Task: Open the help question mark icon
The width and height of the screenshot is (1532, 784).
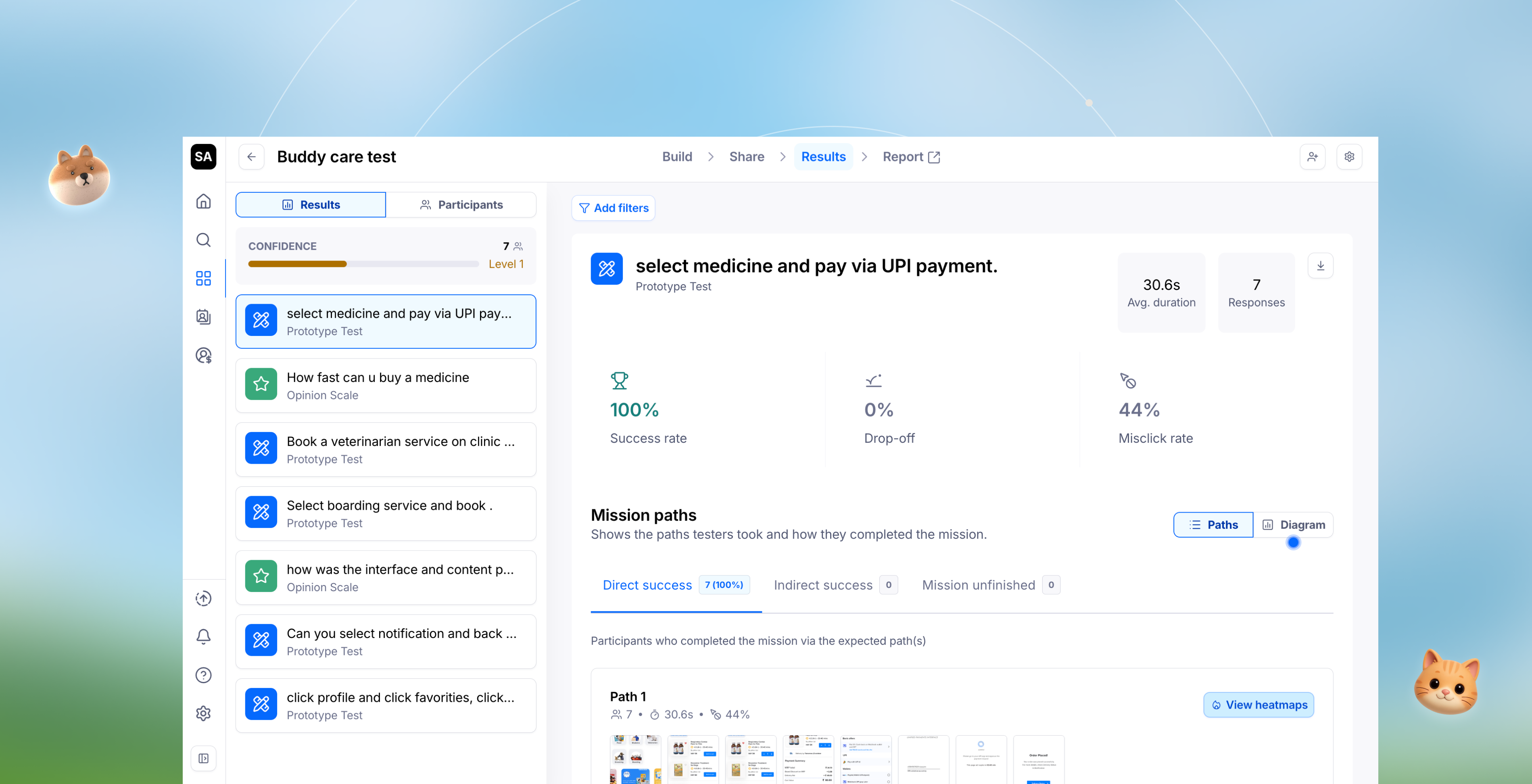Action: click(203, 675)
